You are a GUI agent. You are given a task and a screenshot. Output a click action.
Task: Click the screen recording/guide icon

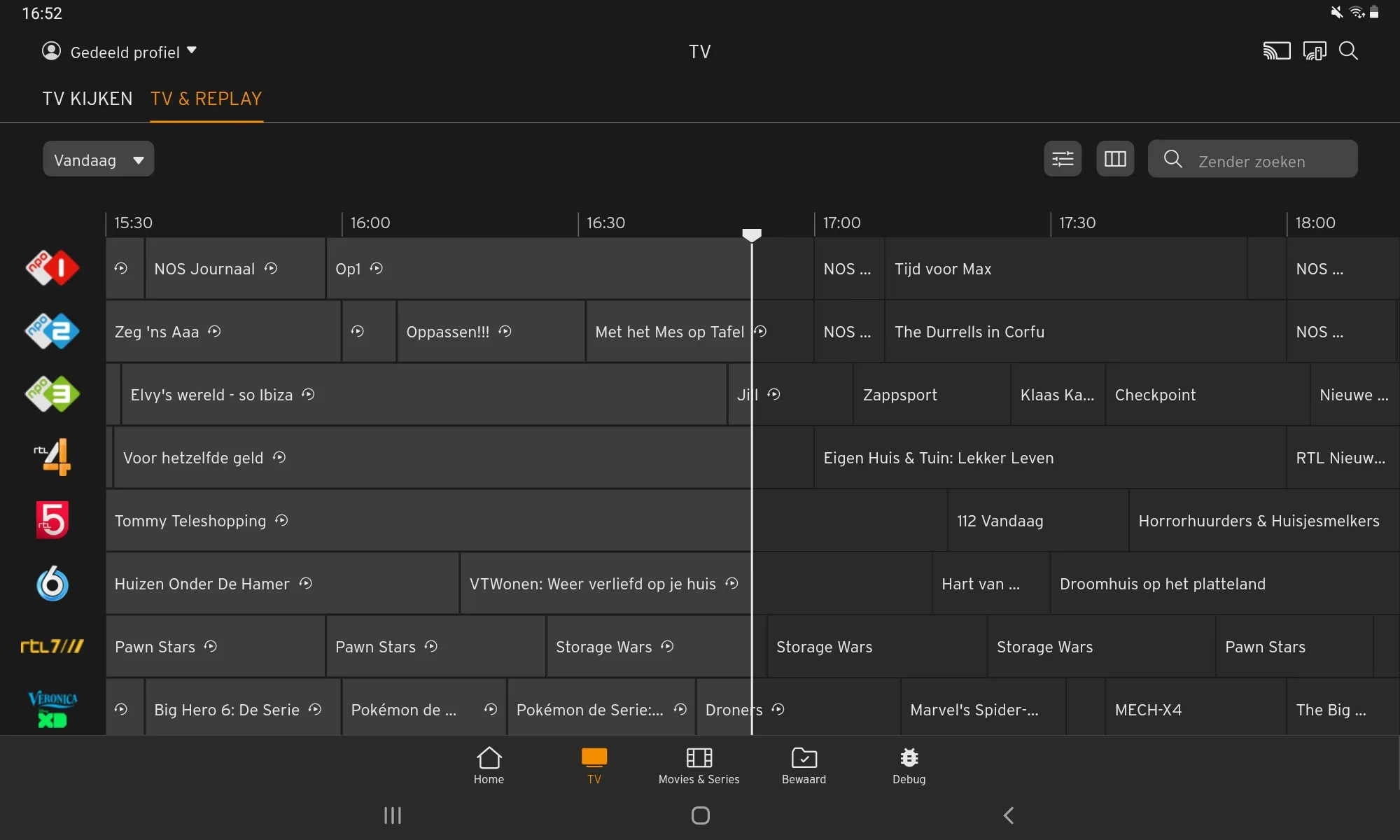coord(1313,52)
